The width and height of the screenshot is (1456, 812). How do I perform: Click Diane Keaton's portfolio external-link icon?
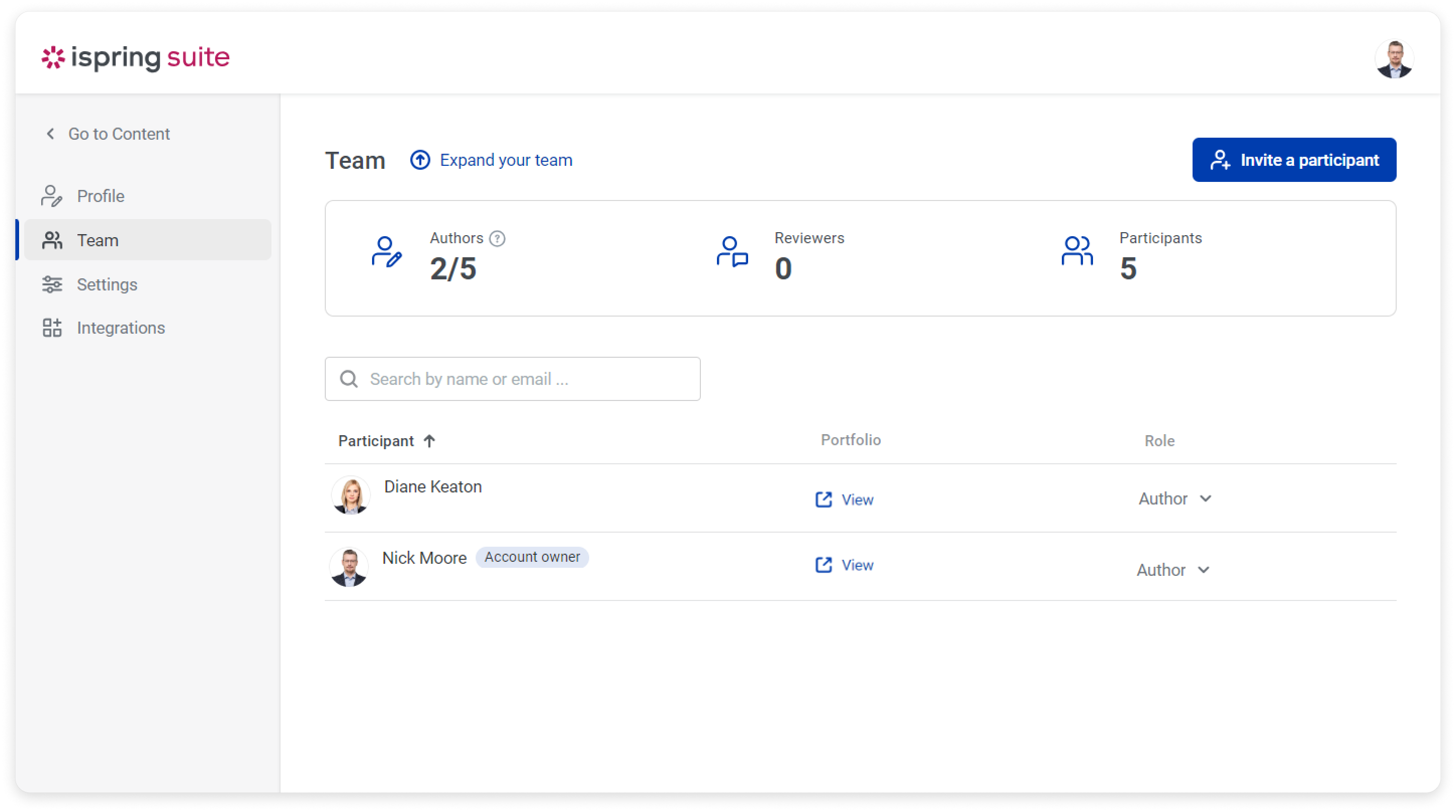(824, 499)
